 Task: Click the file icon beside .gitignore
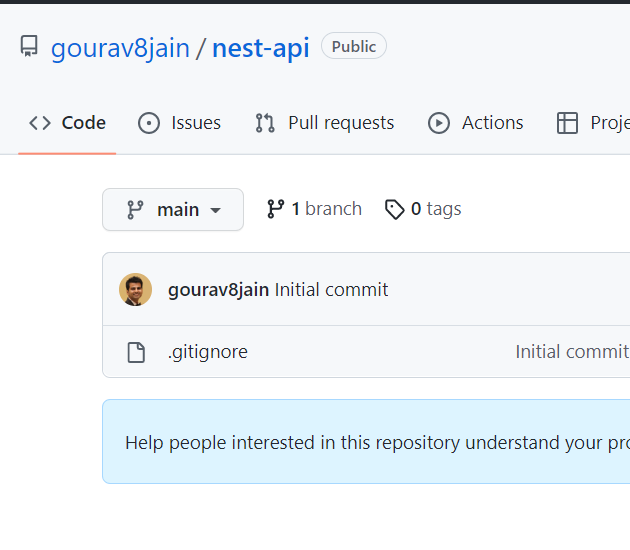[x=136, y=352]
